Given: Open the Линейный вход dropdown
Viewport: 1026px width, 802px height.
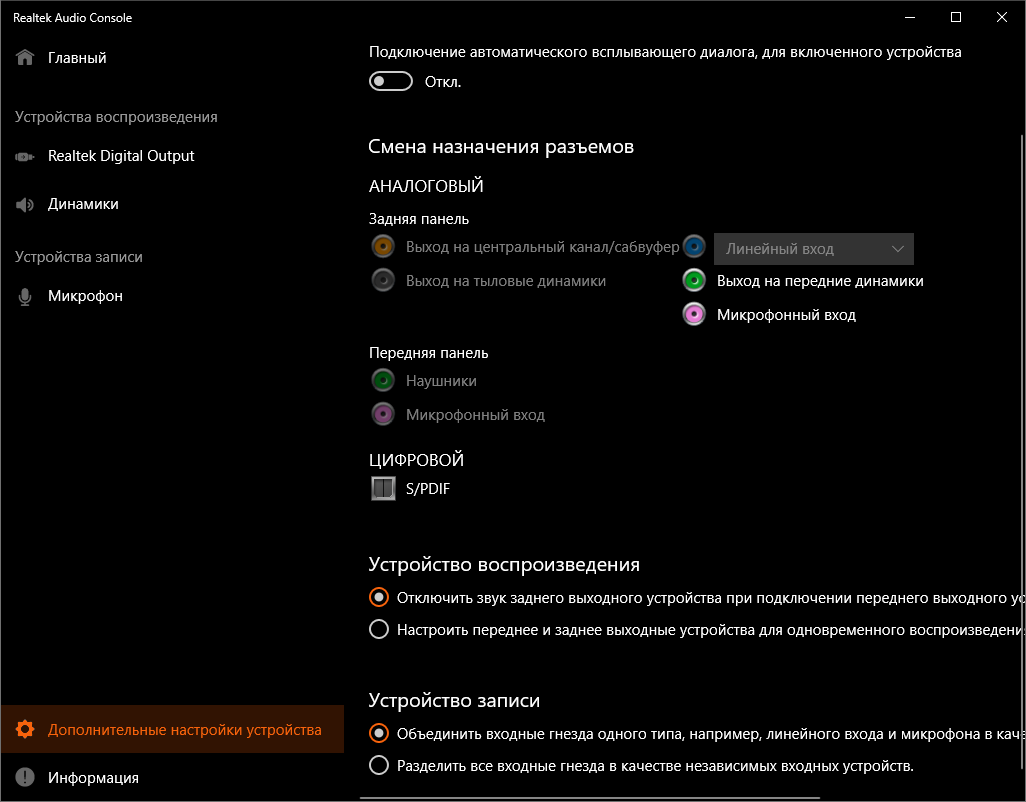Looking at the screenshot, I should (813, 249).
